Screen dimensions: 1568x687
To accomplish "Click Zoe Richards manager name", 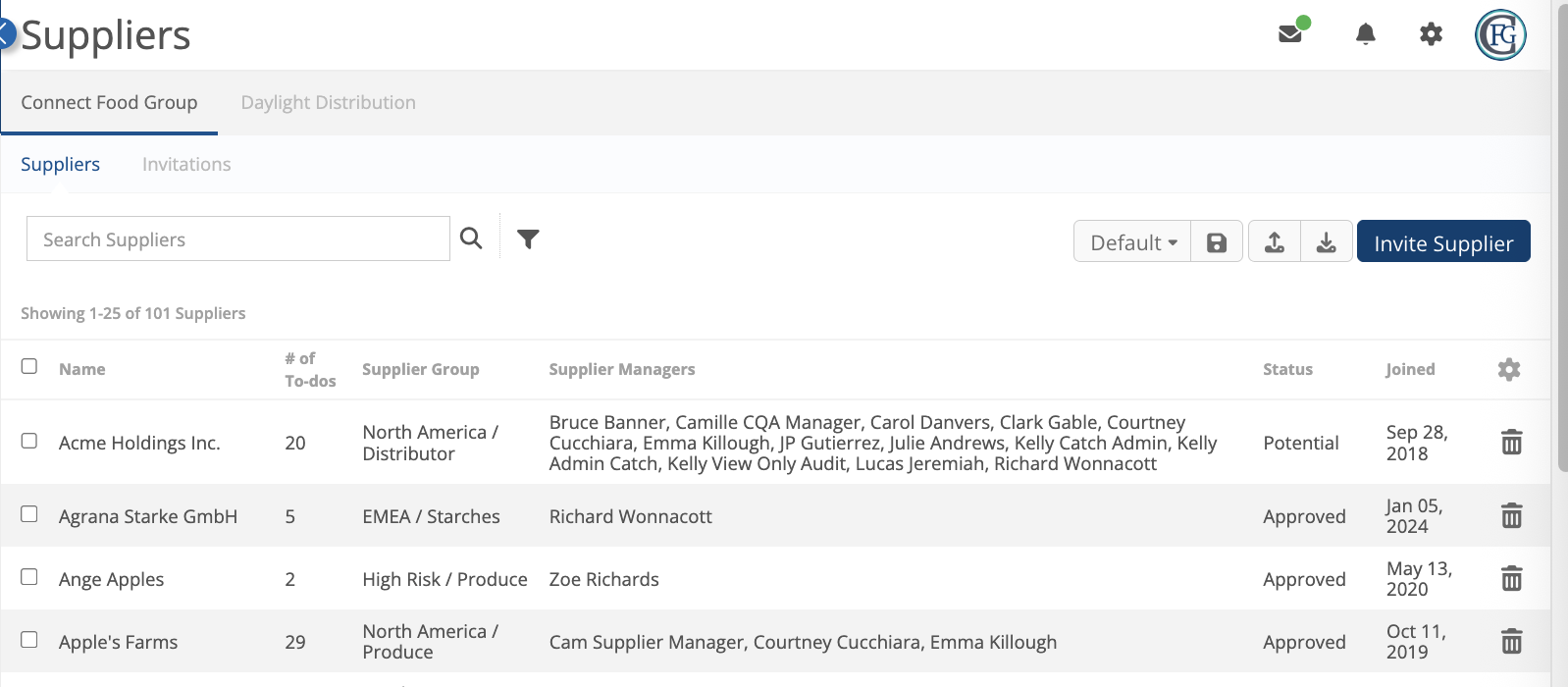I will tap(604, 579).
